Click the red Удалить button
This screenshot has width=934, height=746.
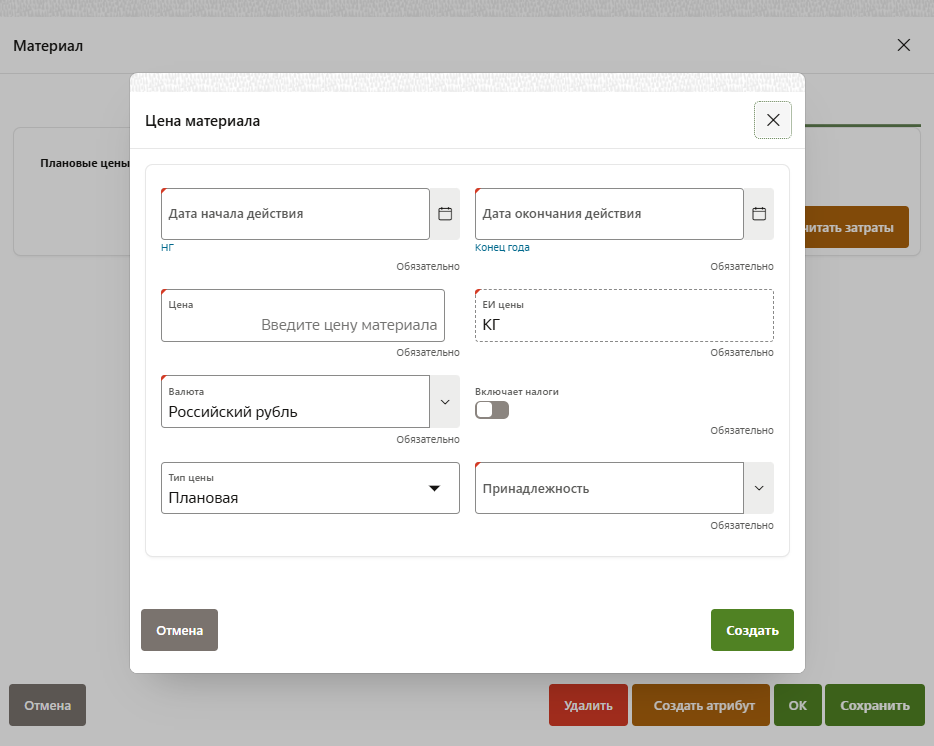pyautogui.click(x=588, y=705)
